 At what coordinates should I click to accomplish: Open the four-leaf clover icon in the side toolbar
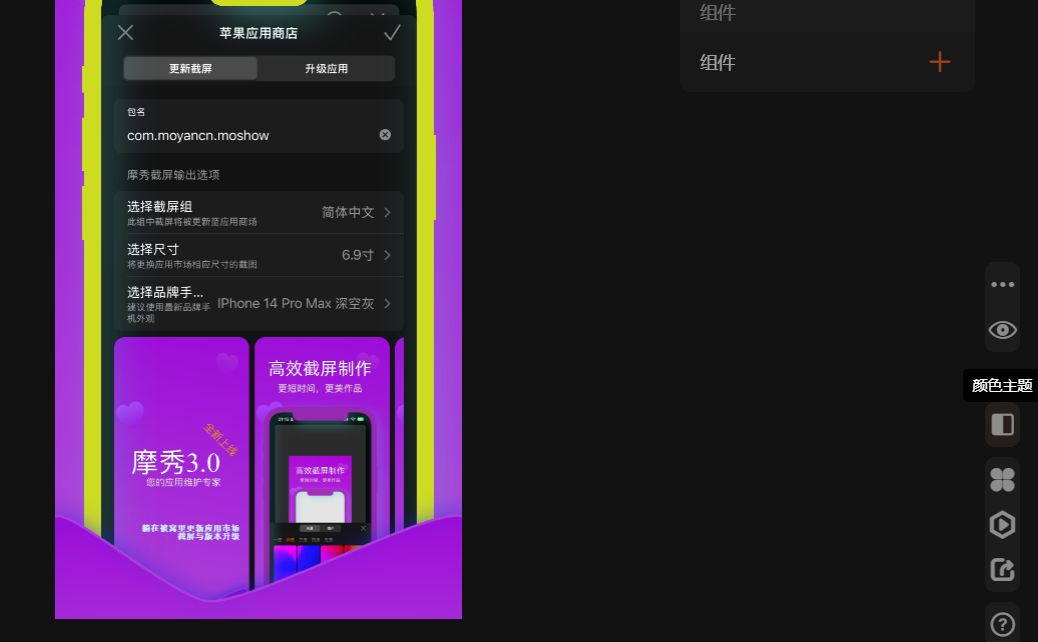tap(1002, 480)
